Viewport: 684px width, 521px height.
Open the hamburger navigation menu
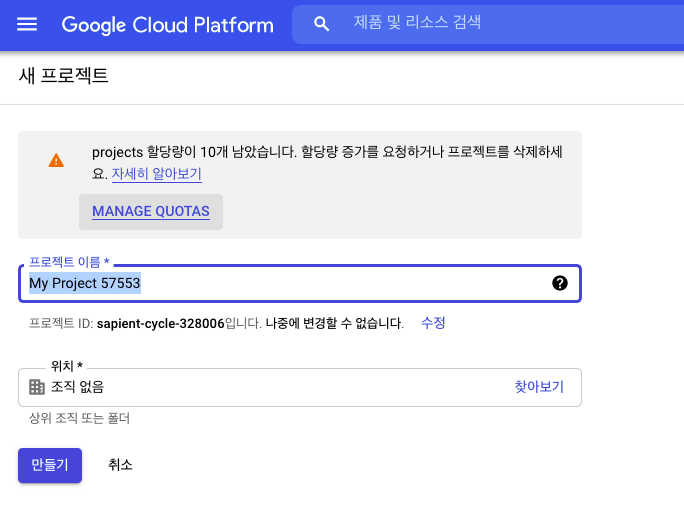[27, 24]
